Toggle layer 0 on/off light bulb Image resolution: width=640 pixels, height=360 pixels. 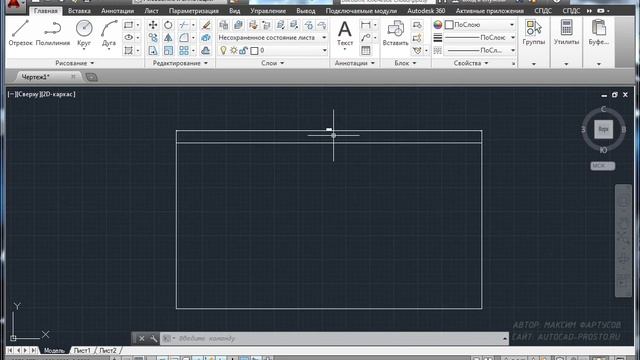(x=223, y=50)
